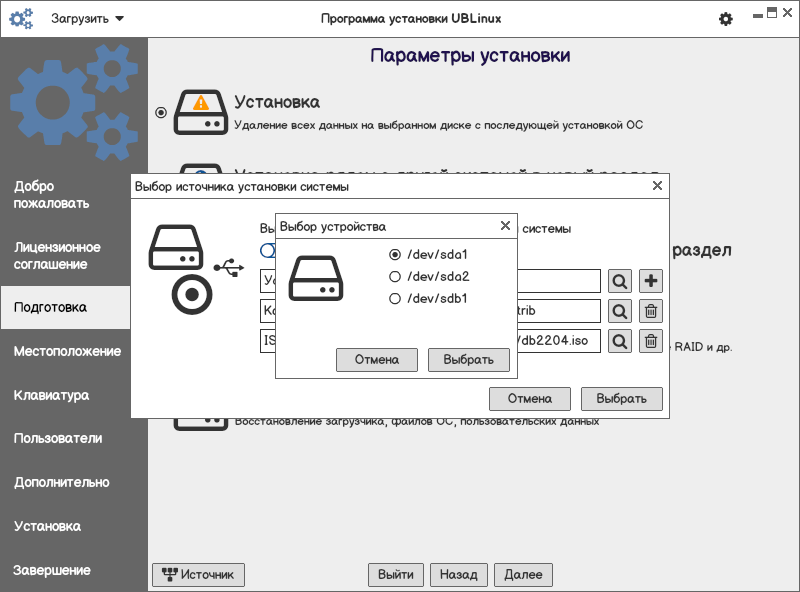Image resolution: width=800 pixels, height=592 pixels.
Task: Click the large drive icon in the source dialog
Action: pos(176,247)
